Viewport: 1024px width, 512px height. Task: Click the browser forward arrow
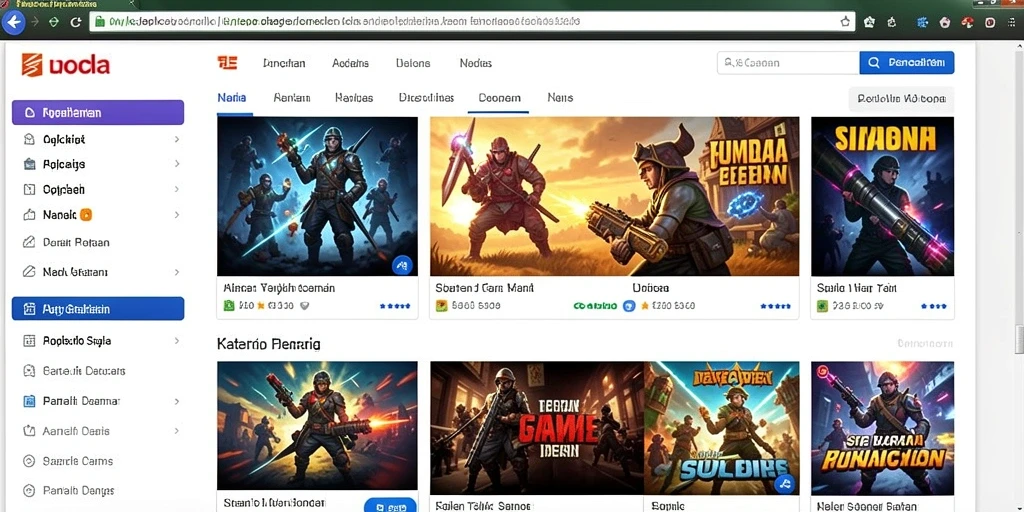tap(35, 22)
